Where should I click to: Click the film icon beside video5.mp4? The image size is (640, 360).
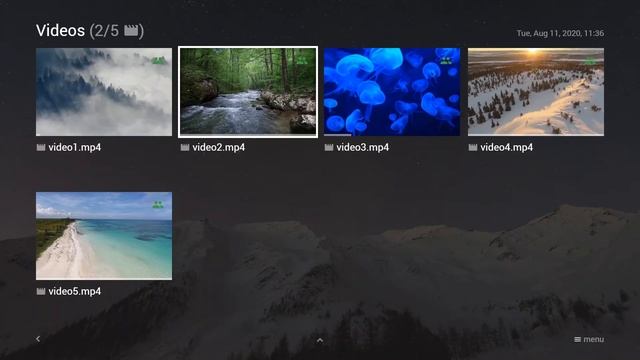(x=41, y=291)
